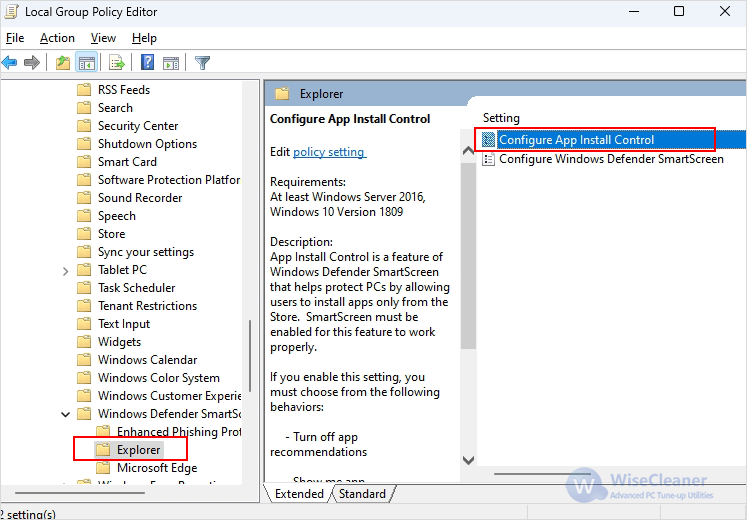The width and height of the screenshot is (747, 520).
Task: Click the Local Group Policy Editor title icon
Action: [x=11, y=11]
